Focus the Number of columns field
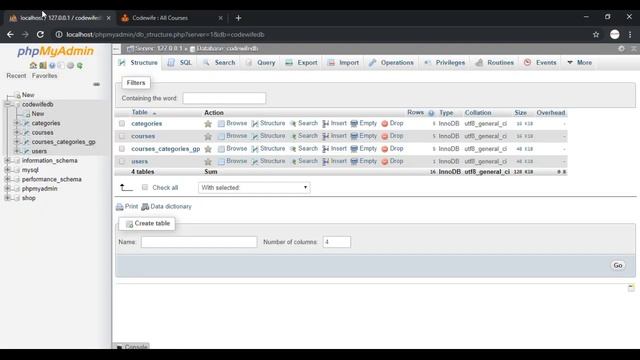This screenshot has height=360, width=640. pyautogui.click(x=336, y=242)
